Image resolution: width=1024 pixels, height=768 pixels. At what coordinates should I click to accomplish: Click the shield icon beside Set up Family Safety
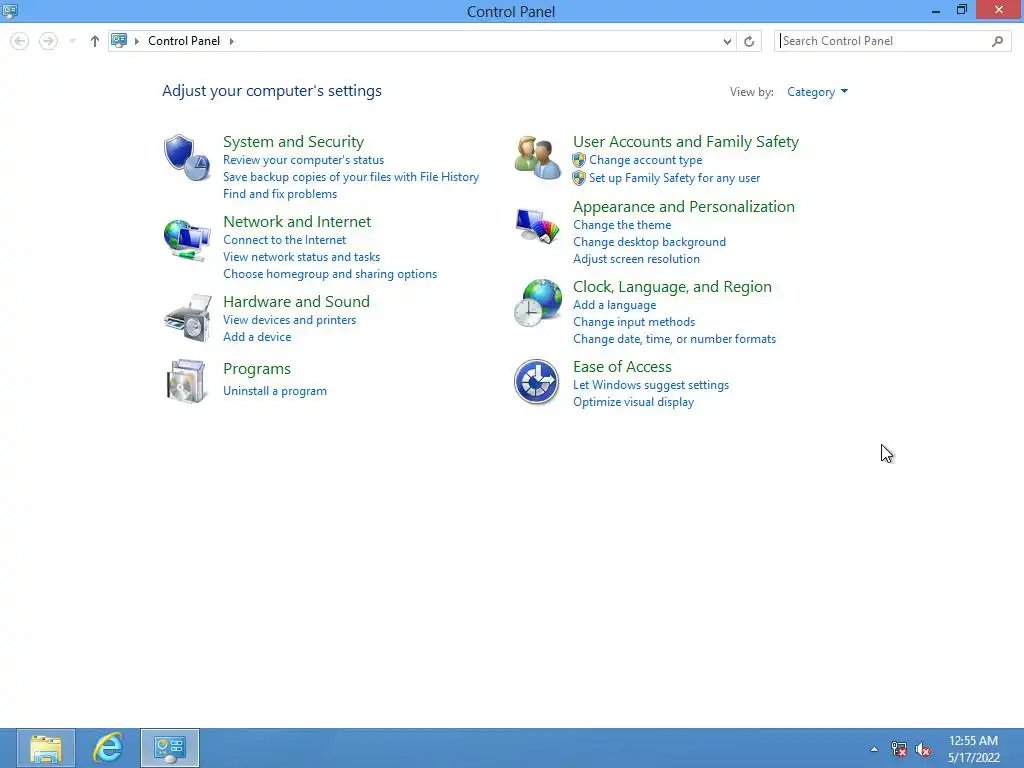coord(579,178)
